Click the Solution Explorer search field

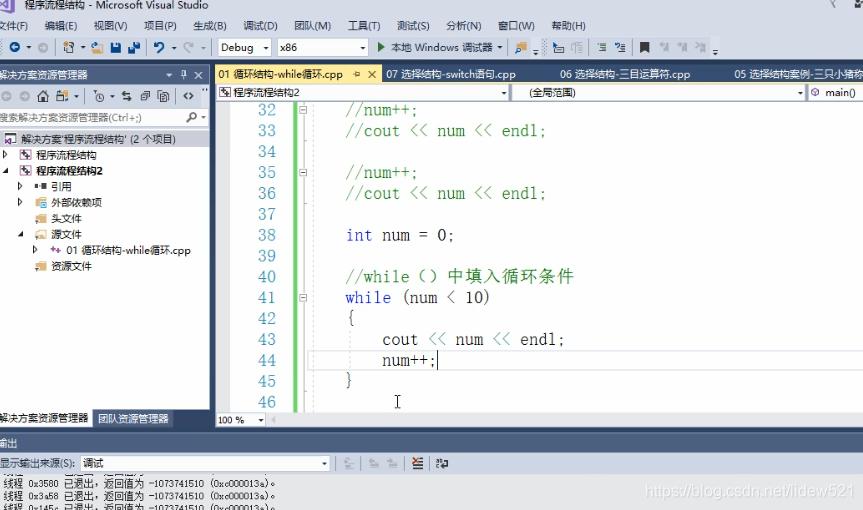pyautogui.click(x=91, y=117)
